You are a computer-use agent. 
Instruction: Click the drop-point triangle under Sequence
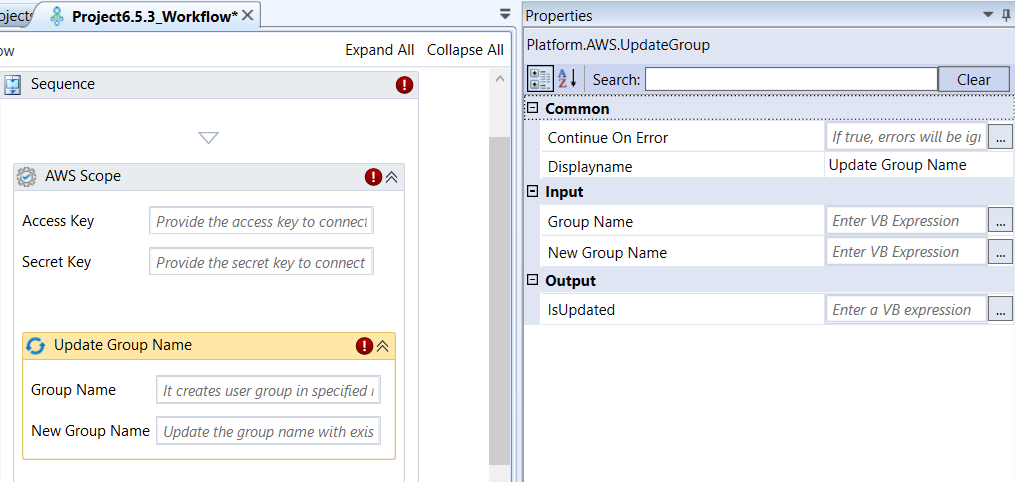coord(208,137)
